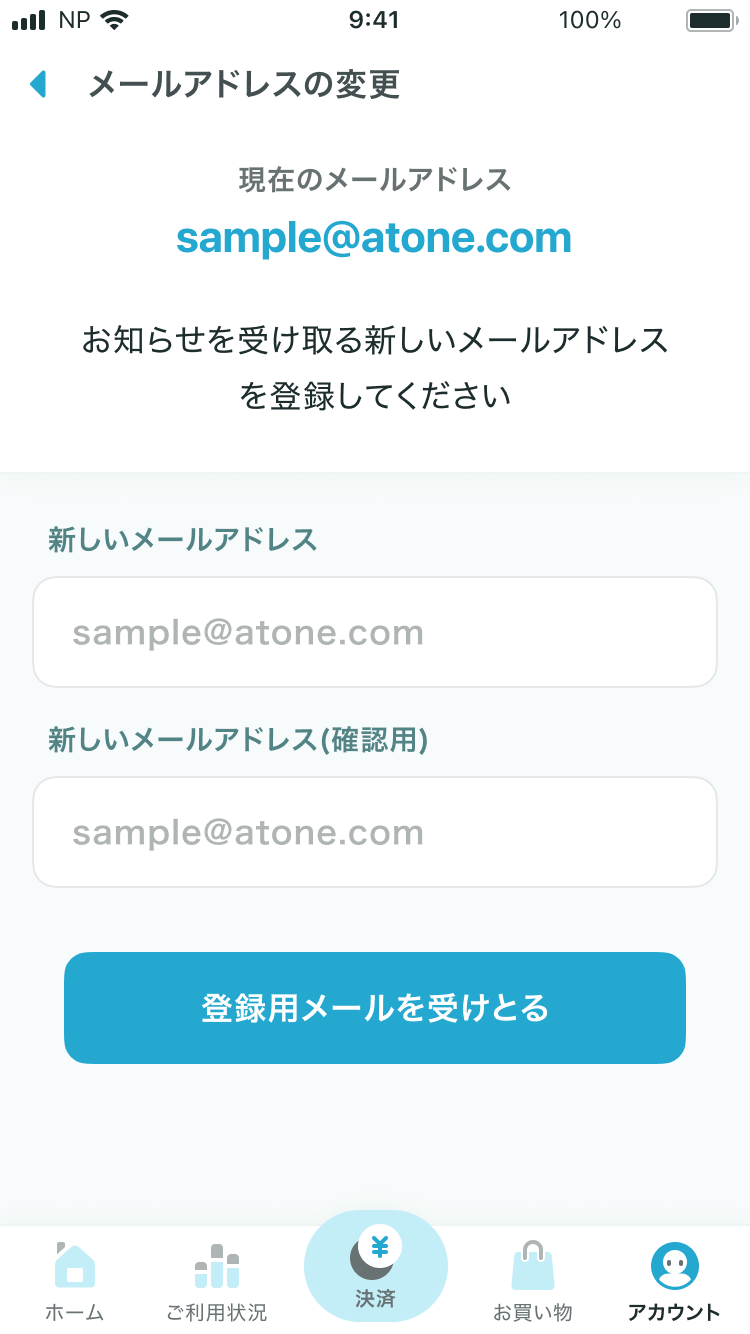Tap the cellular signal bars icon
This screenshot has width=750, height=1334.
[29, 20]
